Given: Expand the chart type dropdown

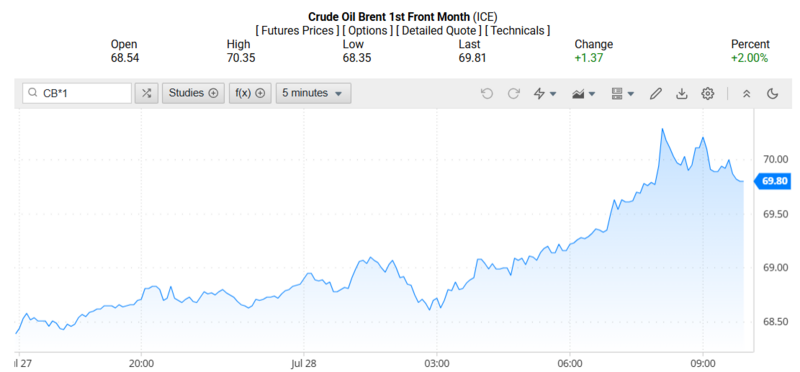Looking at the screenshot, I should 584,93.
